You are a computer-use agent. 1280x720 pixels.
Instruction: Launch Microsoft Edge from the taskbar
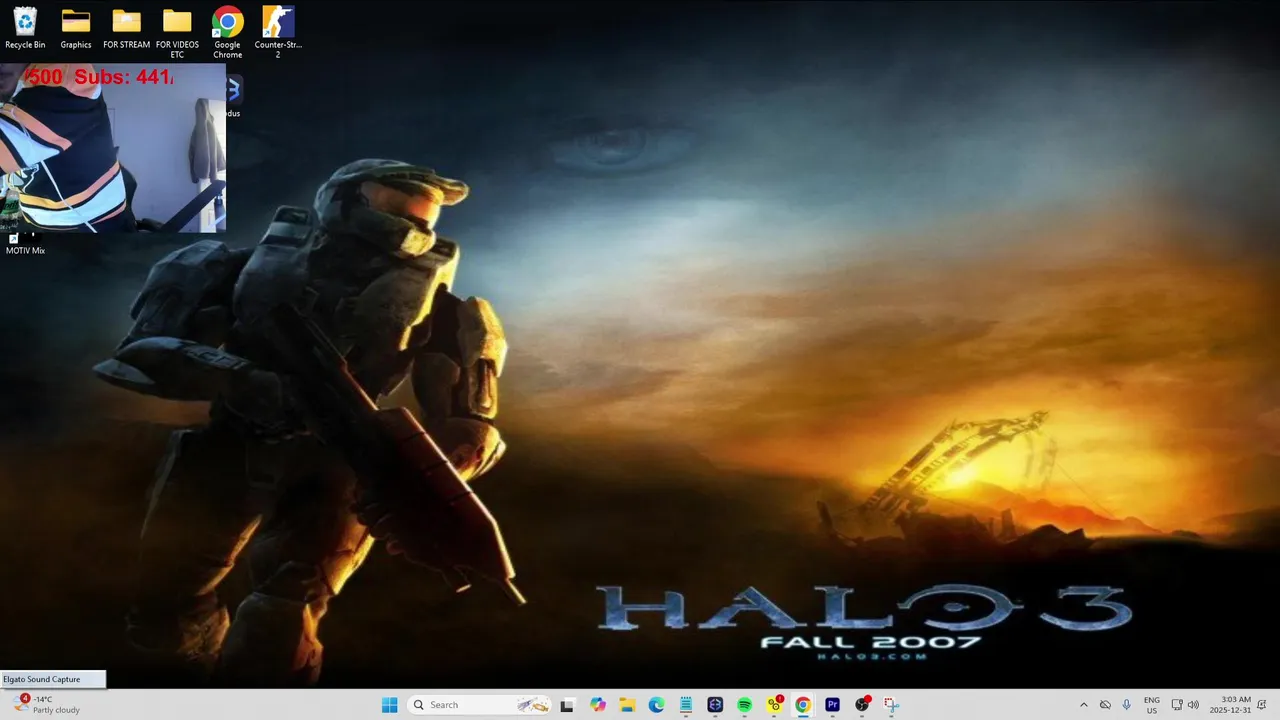[x=656, y=705]
